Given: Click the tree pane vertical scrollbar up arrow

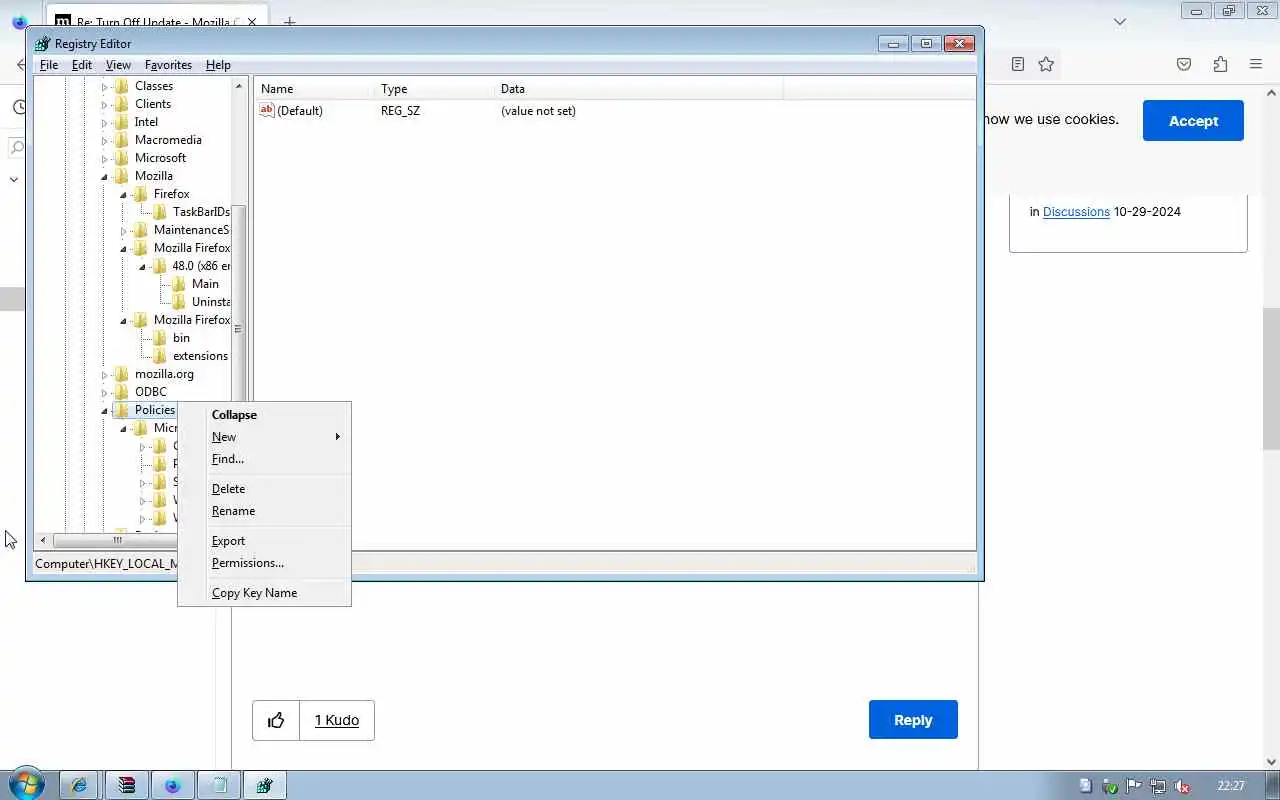Looking at the screenshot, I should pyautogui.click(x=238, y=87).
